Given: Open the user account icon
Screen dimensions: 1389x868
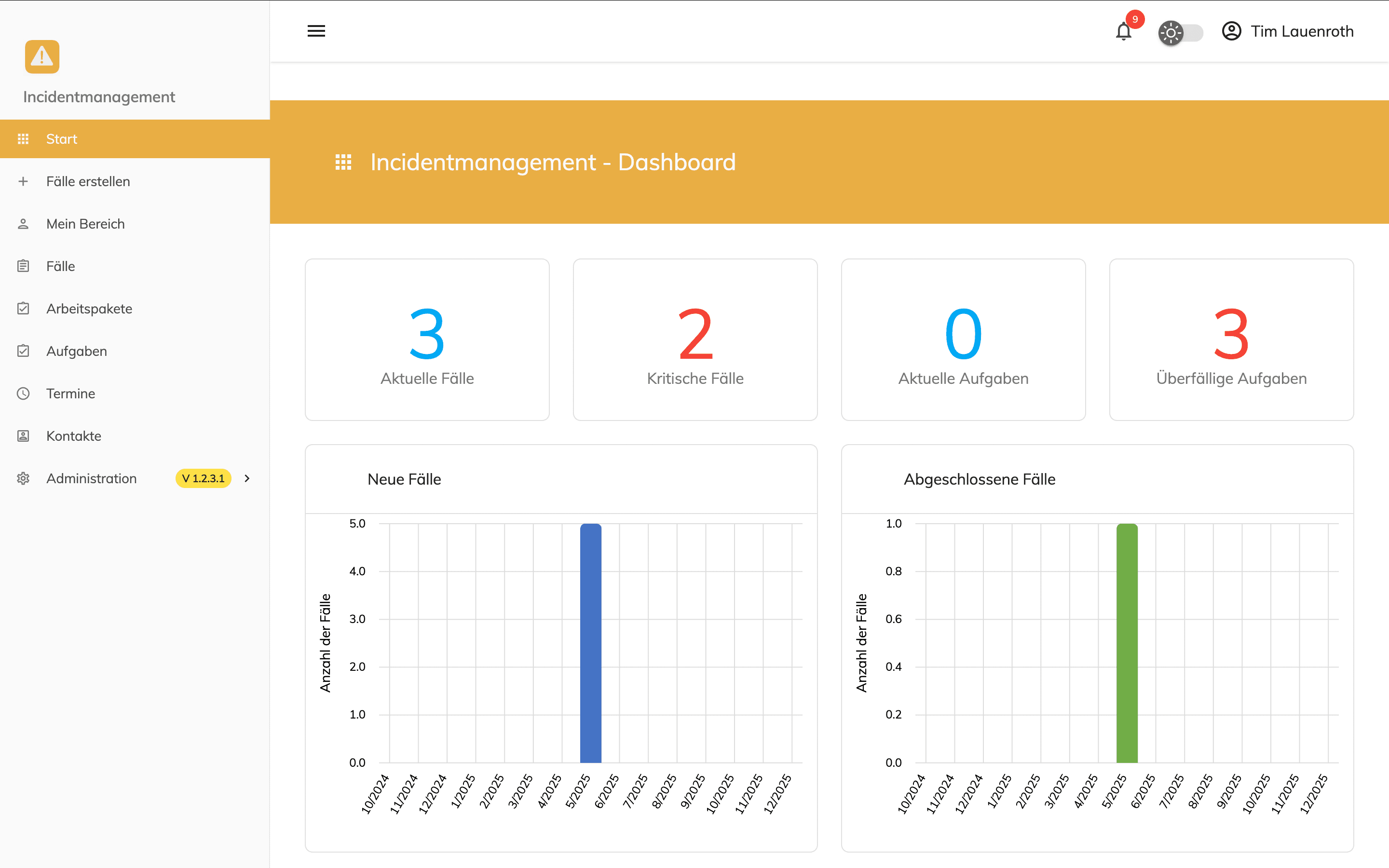Looking at the screenshot, I should click(x=1231, y=31).
